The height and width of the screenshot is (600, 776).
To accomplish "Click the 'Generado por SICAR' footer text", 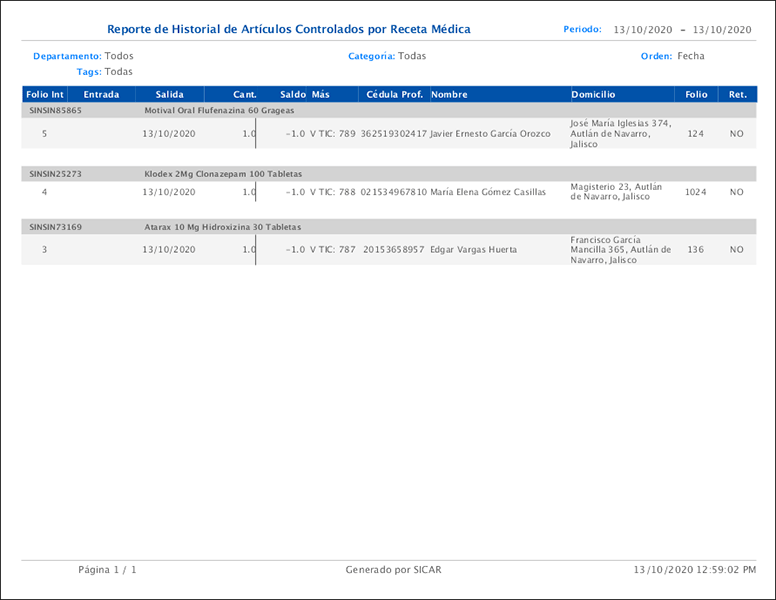I will [x=393, y=570].
